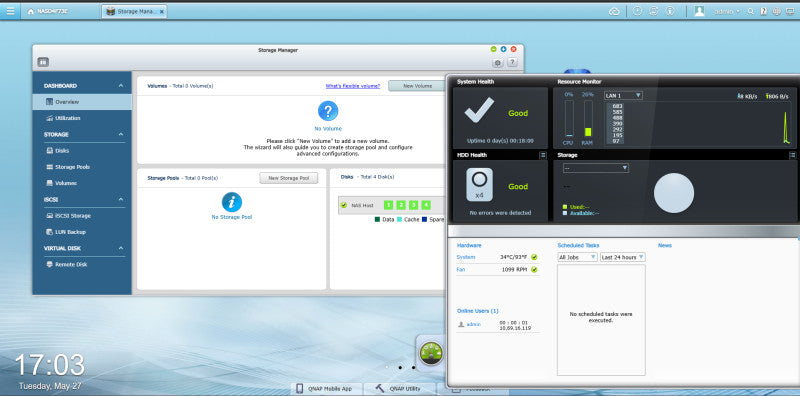
Task: Click the Fan hardware link
Action: tap(461, 269)
